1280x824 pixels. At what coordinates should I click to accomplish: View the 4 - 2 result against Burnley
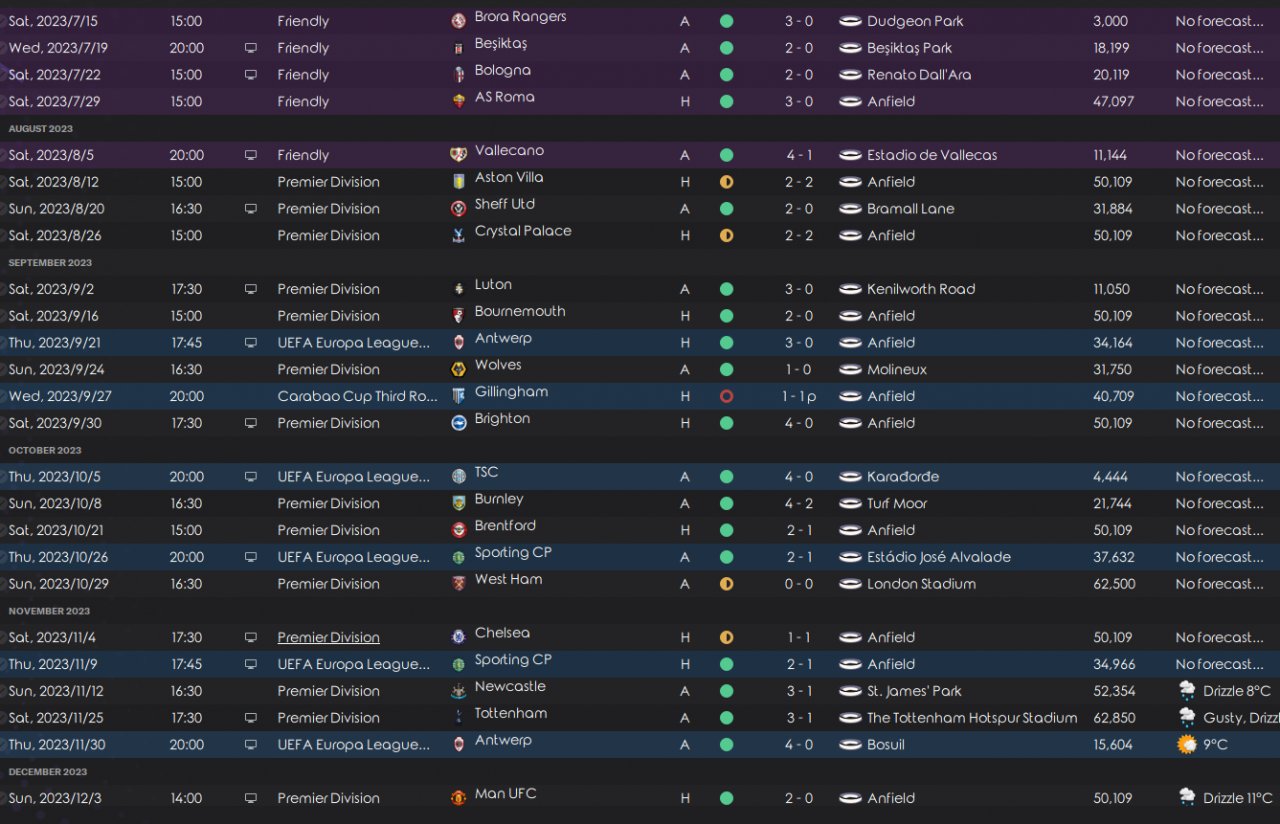(798, 504)
